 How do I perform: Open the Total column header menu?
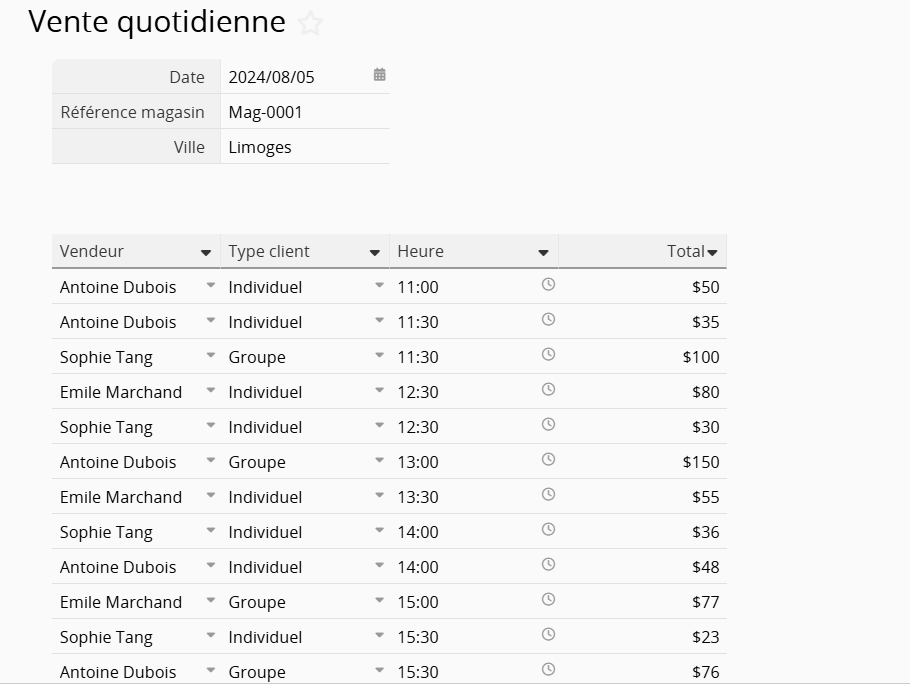coord(713,253)
